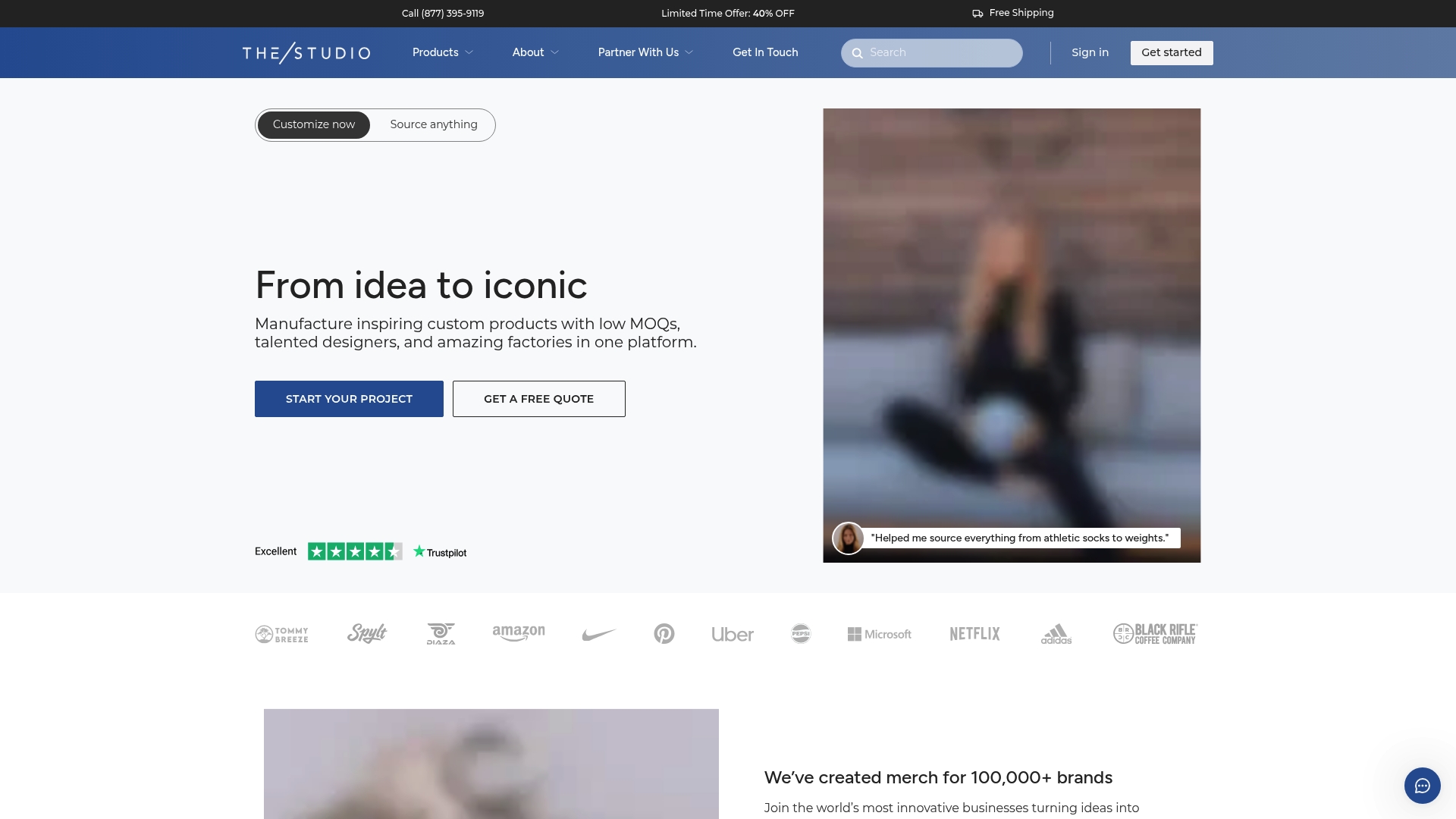Expand Partner With Us dropdown
Image resolution: width=1456 pixels, height=819 pixels.
pos(645,53)
